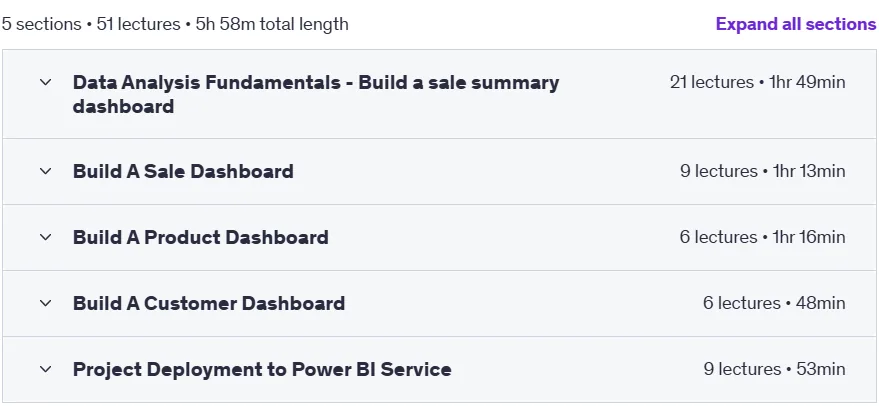Select the Build A Customer Dashboard heading
Screen dimensions: 879x406
[x=209, y=303]
